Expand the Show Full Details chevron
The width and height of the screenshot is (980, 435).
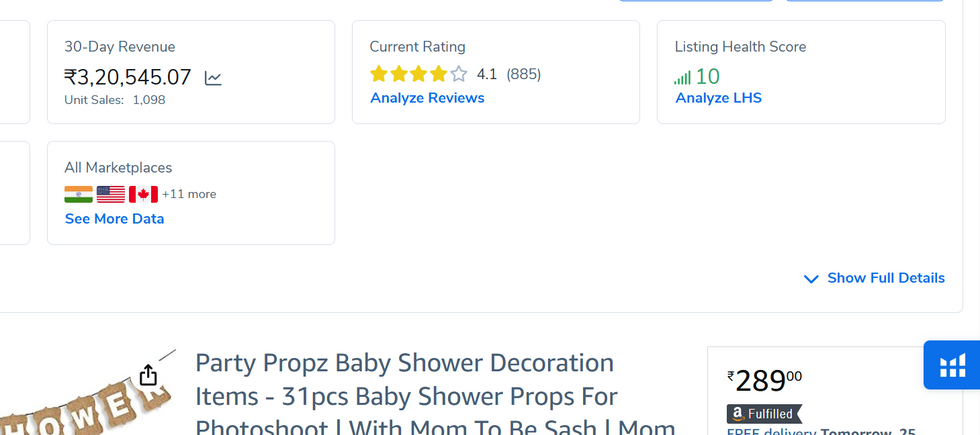pos(811,279)
